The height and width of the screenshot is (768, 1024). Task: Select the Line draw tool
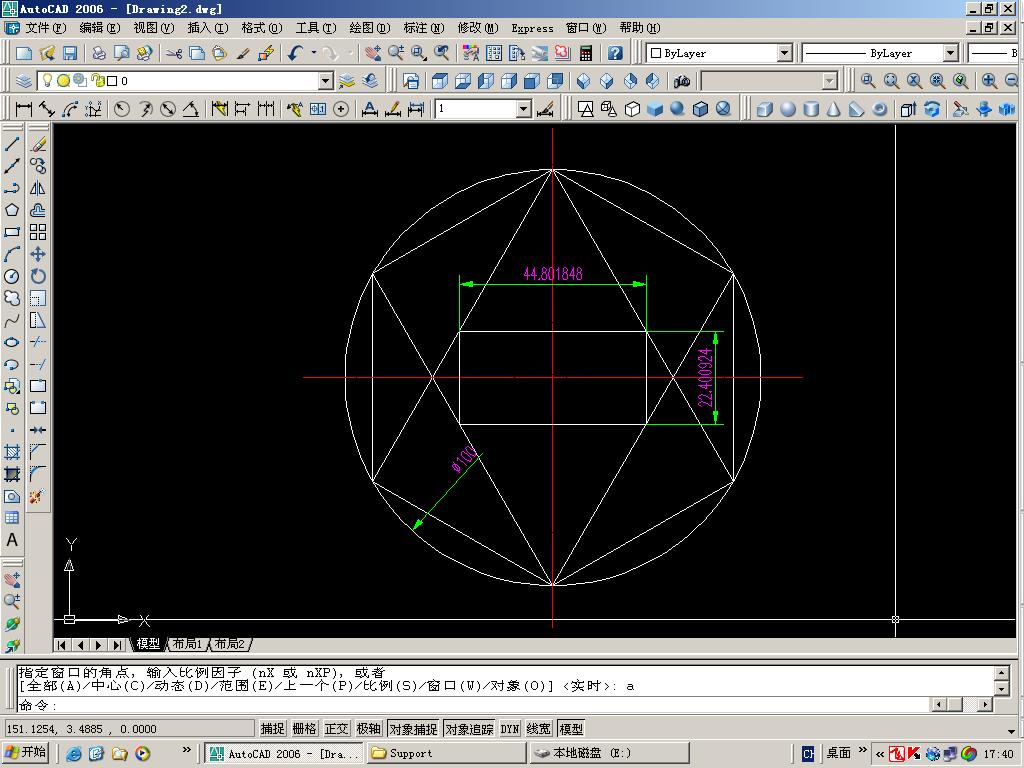(x=12, y=144)
